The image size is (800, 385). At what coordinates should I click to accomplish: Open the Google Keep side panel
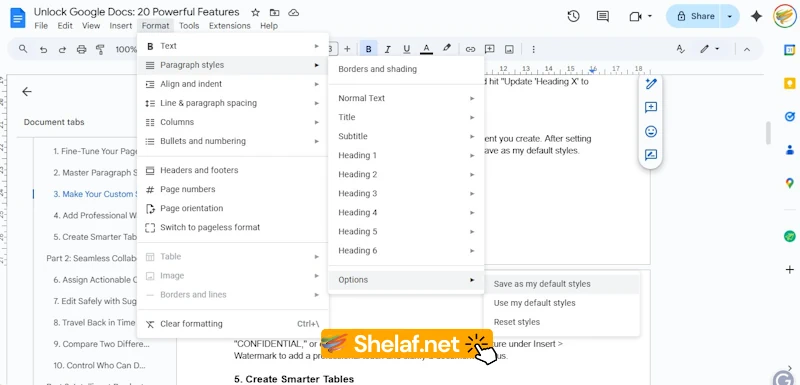point(789,83)
